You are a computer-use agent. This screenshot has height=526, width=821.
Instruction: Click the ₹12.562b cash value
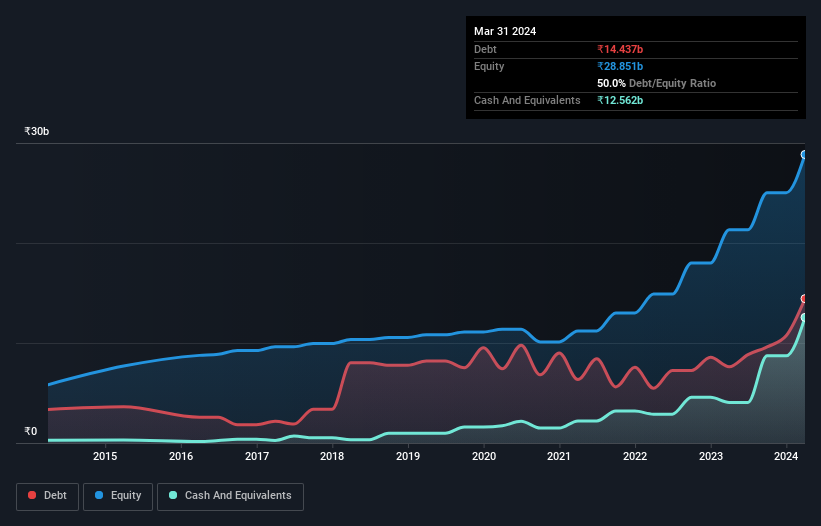click(620, 100)
